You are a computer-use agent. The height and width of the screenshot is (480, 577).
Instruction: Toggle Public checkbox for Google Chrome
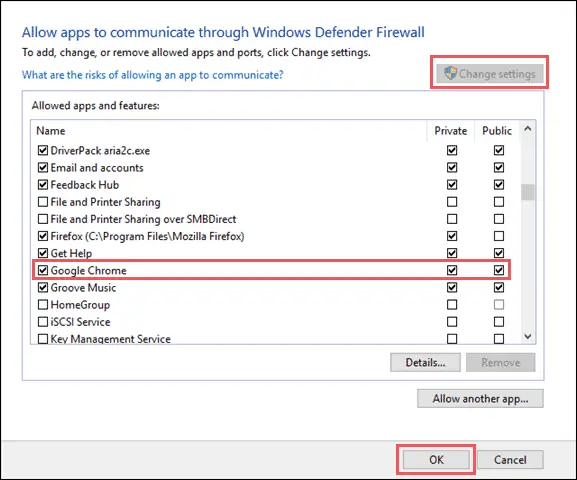pyautogui.click(x=499, y=270)
